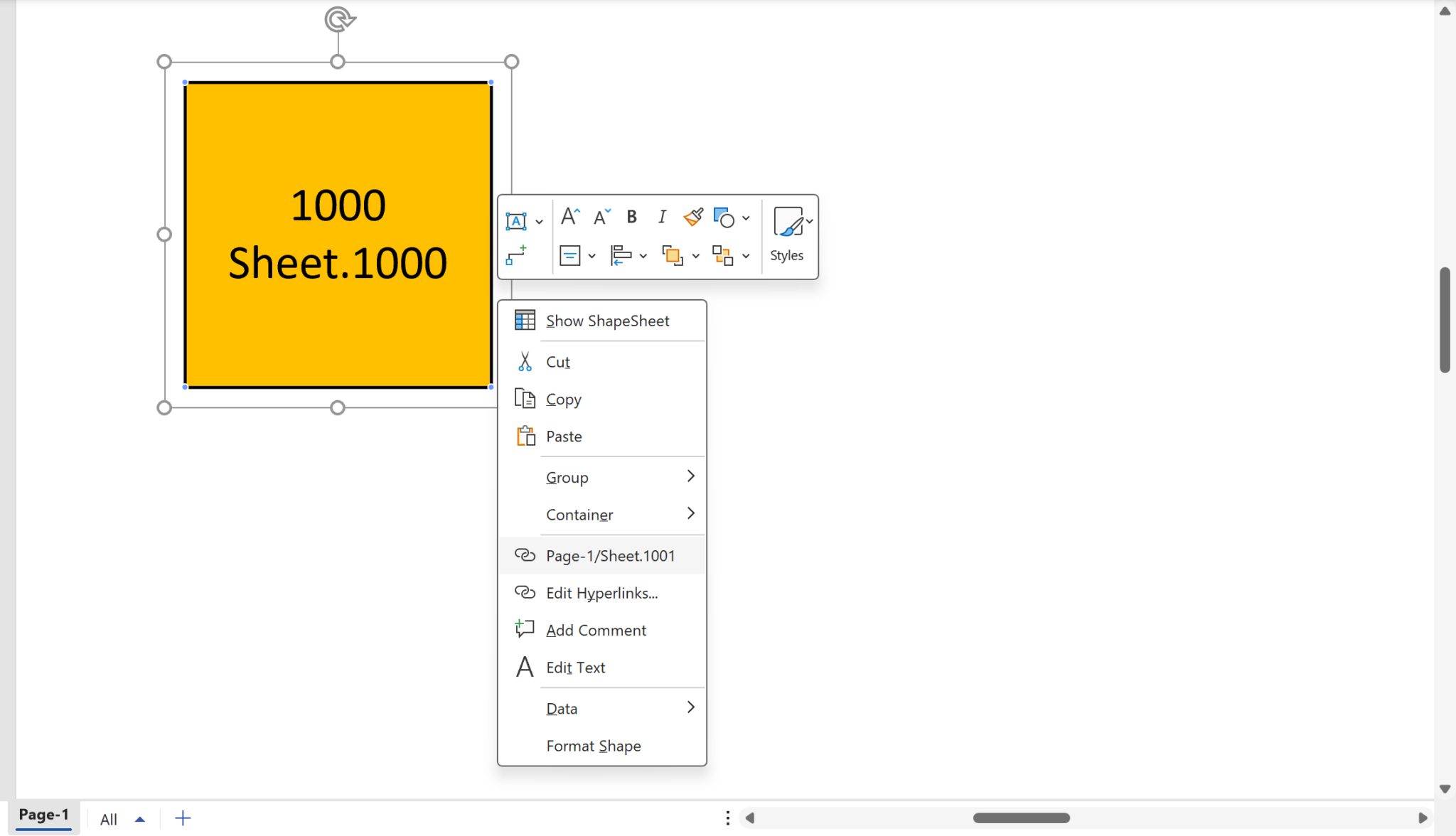The height and width of the screenshot is (836, 1456).
Task: Add a new page with the plus button
Action: point(183,818)
